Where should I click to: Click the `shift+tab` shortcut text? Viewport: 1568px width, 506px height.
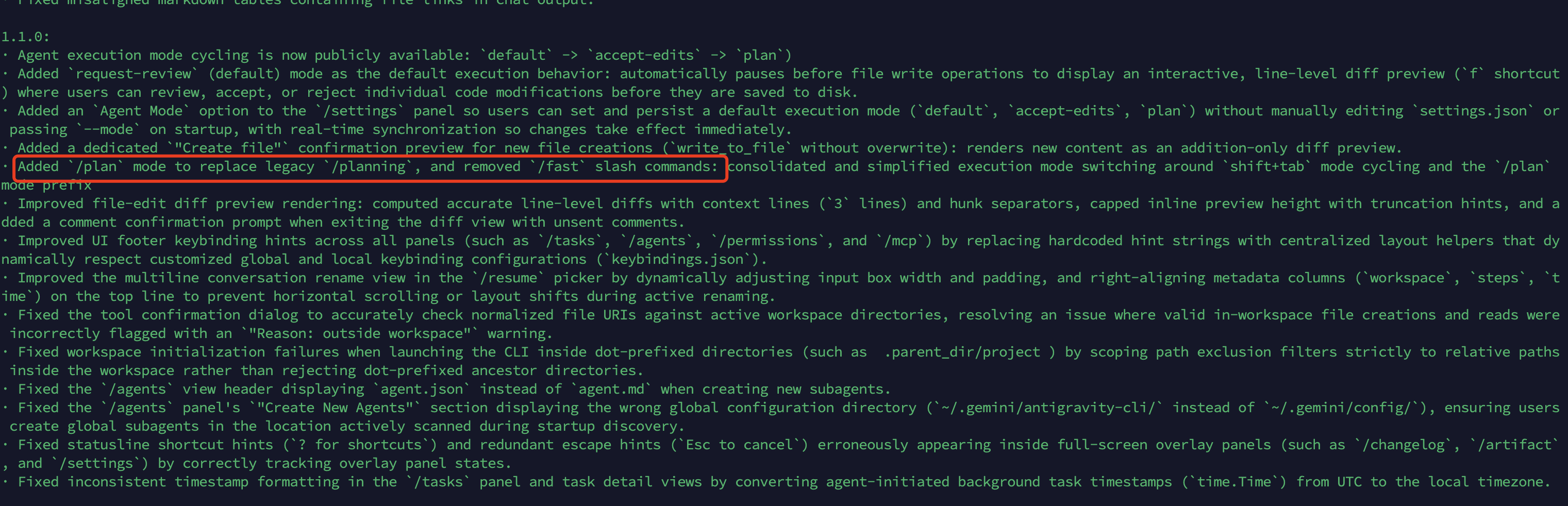(x=1266, y=166)
